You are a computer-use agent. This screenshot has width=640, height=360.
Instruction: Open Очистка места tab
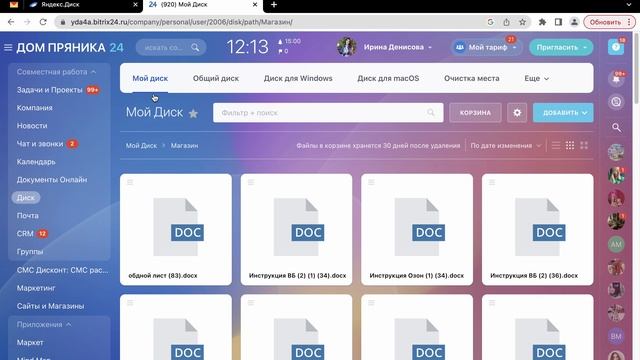pyautogui.click(x=471, y=78)
